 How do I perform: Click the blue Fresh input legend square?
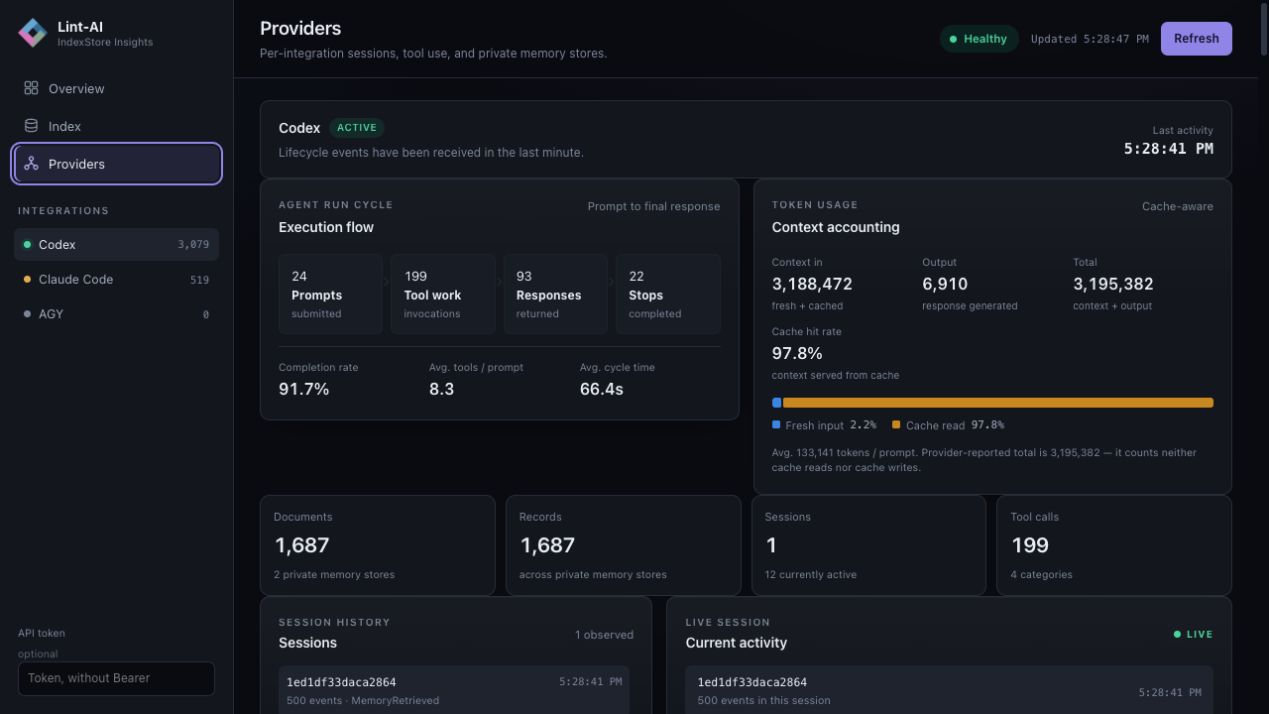pos(776,425)
